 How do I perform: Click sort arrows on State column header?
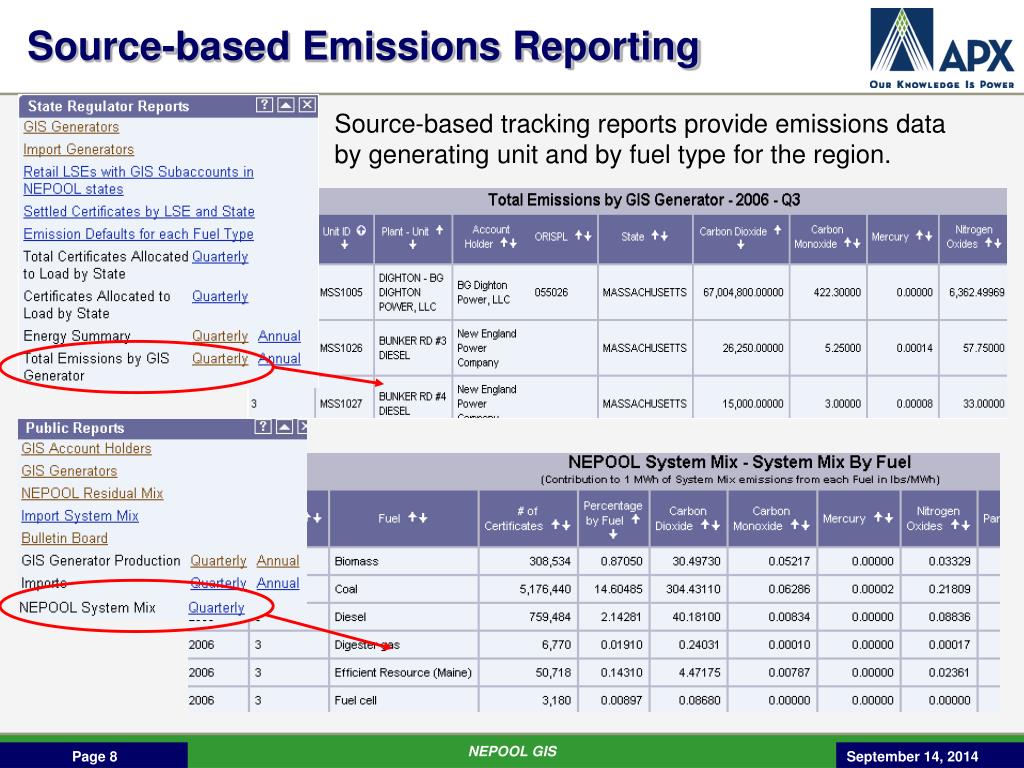(x=659, y=236)
